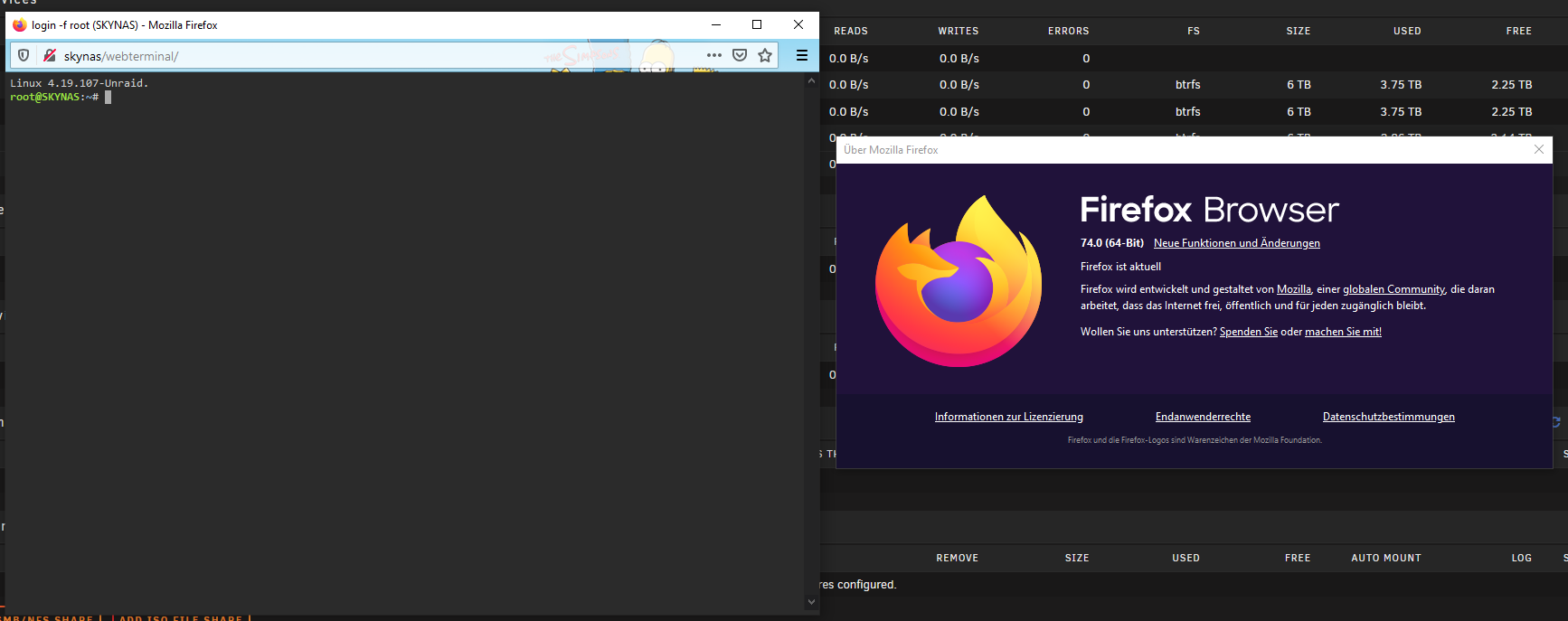Click the REMOVE column header in Unraid
1568x621 pixels.
click(958, 558)
